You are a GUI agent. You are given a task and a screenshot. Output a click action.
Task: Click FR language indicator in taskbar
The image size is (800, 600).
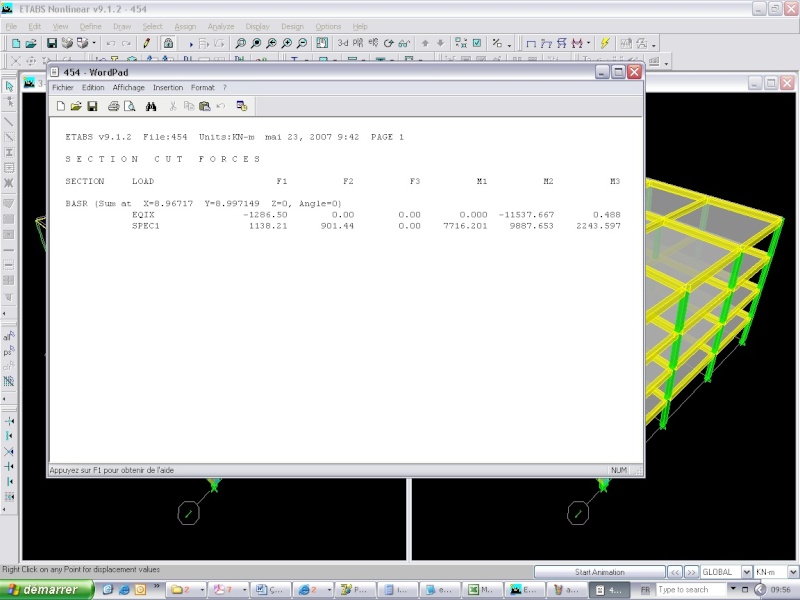645,590
